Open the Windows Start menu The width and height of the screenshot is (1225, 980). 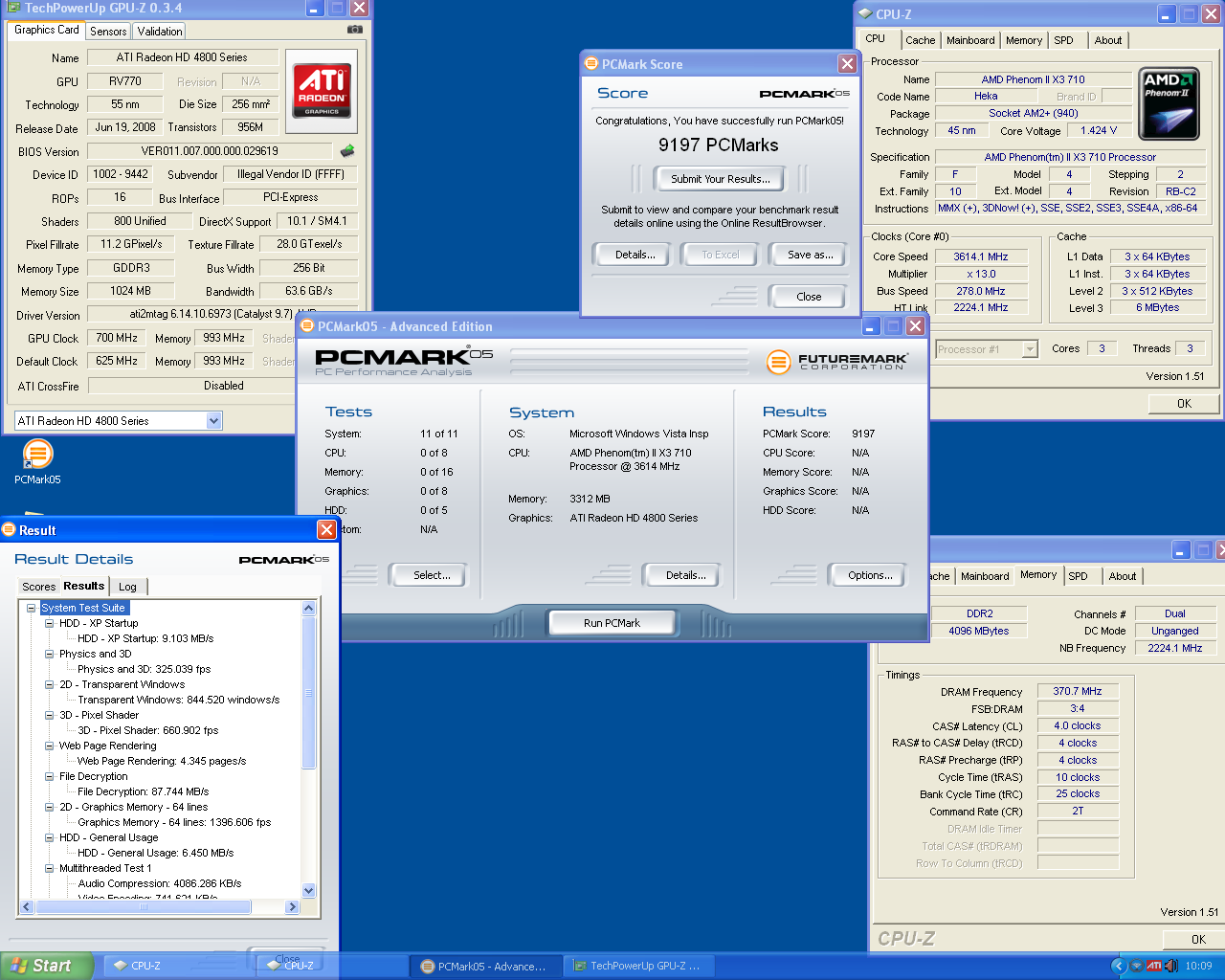tap(46, 966)
